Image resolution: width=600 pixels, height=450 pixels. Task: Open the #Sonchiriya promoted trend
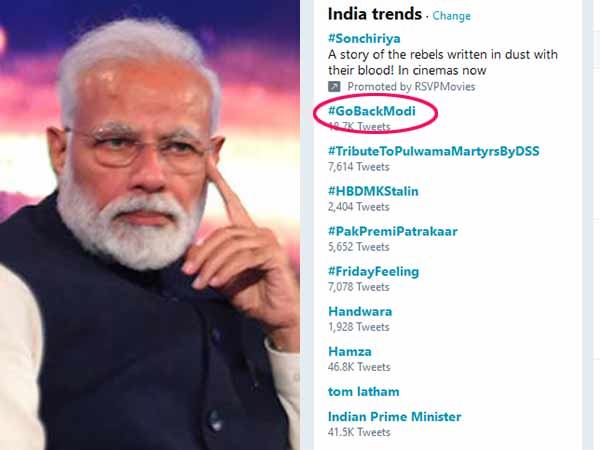(x=366, y=37)
